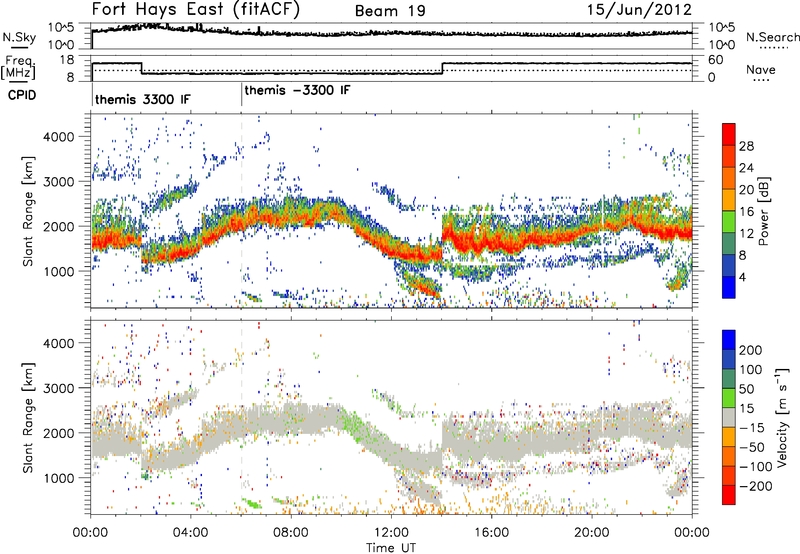Click the "12:00" time axis label

(x=391, y=533)
